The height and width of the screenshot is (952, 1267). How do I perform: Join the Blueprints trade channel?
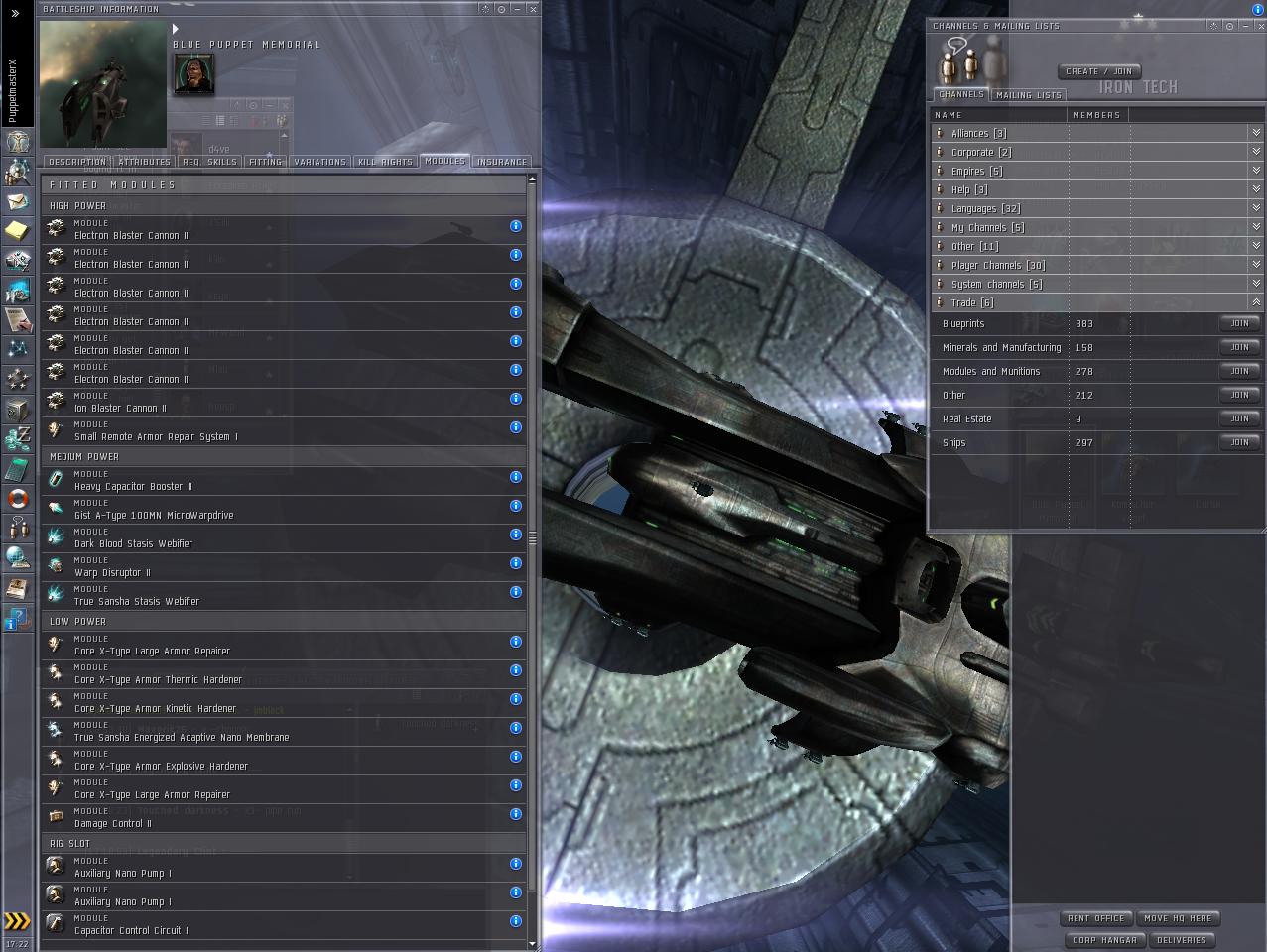click(1239, 323)
